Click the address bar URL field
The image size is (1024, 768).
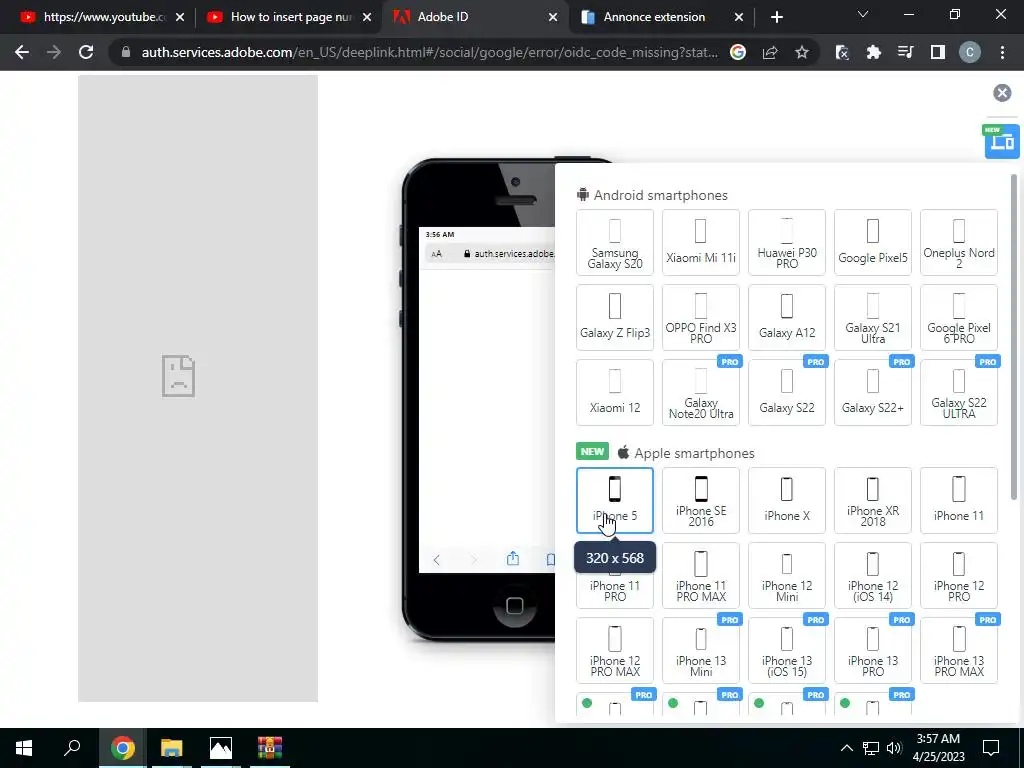pos(429,52)
